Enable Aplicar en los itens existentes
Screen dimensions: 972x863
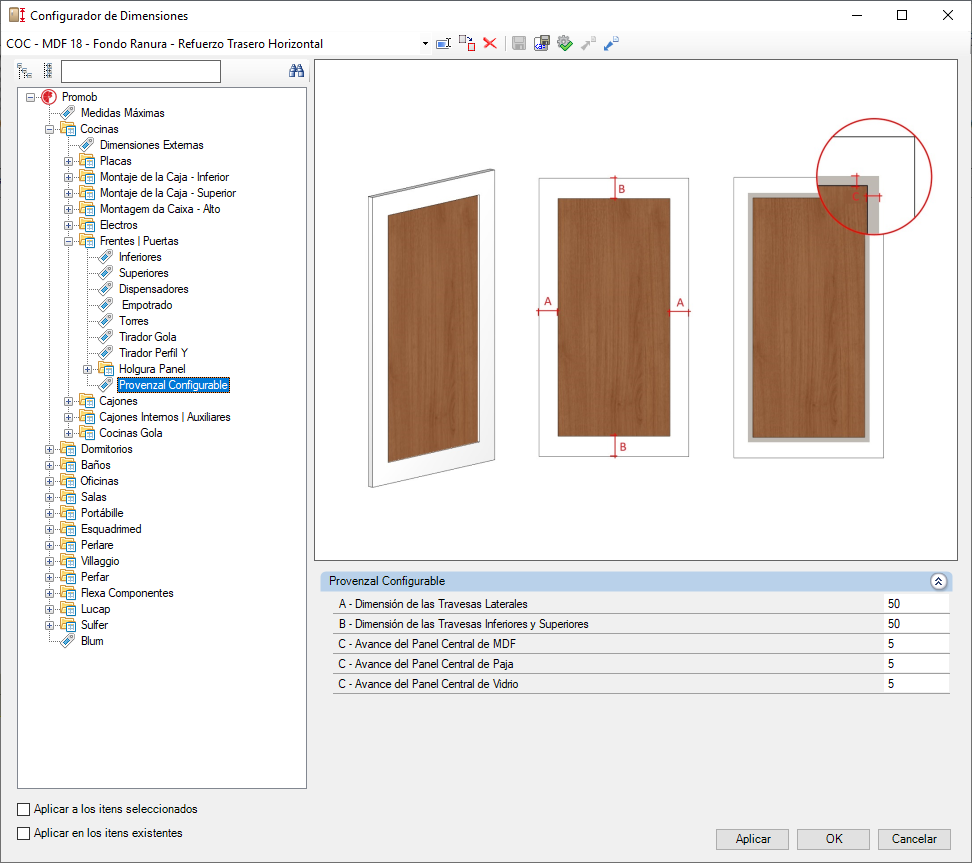pos(24,833)
